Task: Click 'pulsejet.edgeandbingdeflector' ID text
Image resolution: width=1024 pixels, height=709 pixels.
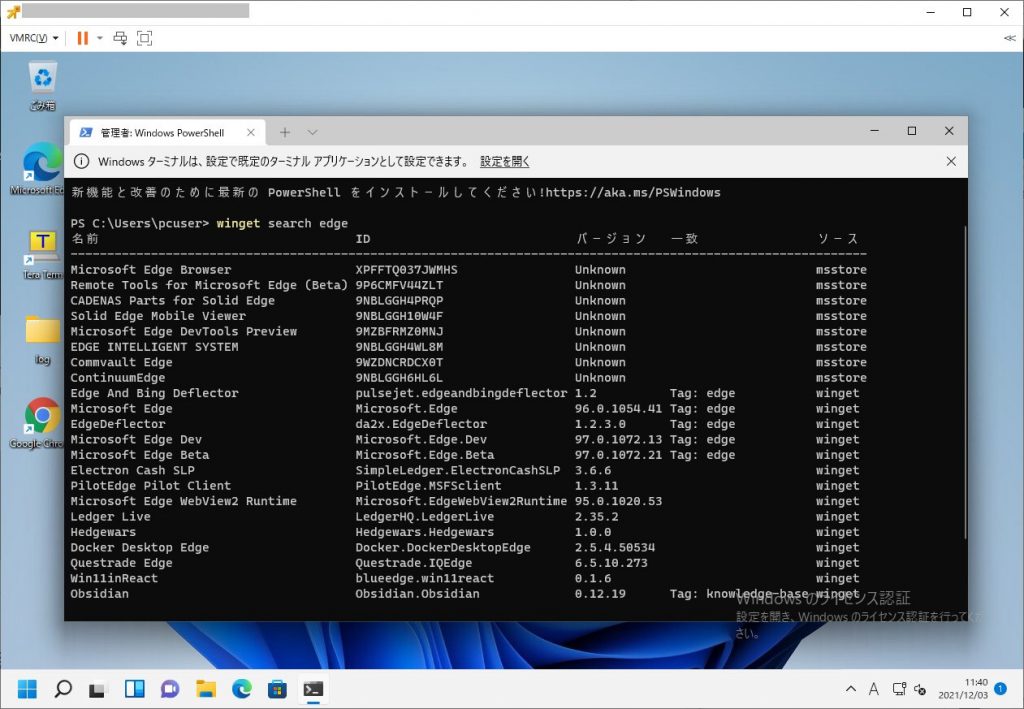Action: click(x=461, y=394)
